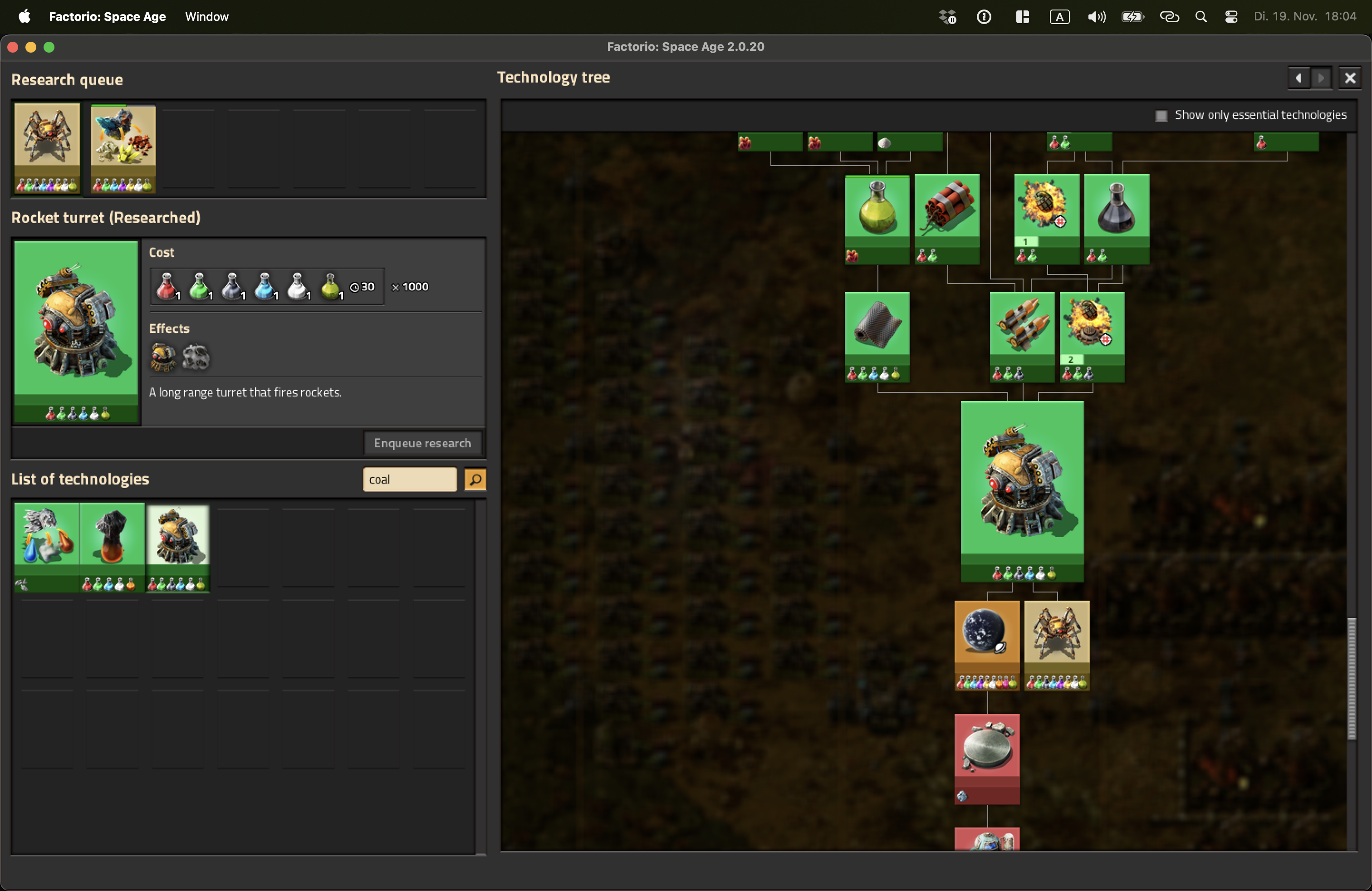Screen dimensions: 1372x891
Task: Close the technology tree with X button
Action: click(x=1349, y=78)
